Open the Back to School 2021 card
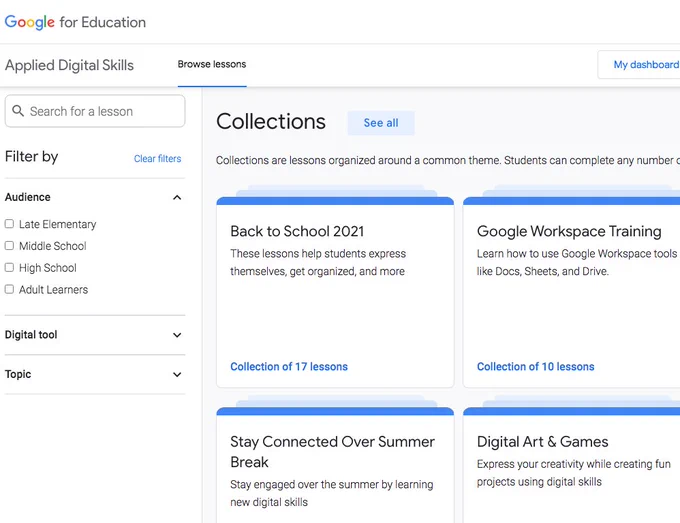 335,292
